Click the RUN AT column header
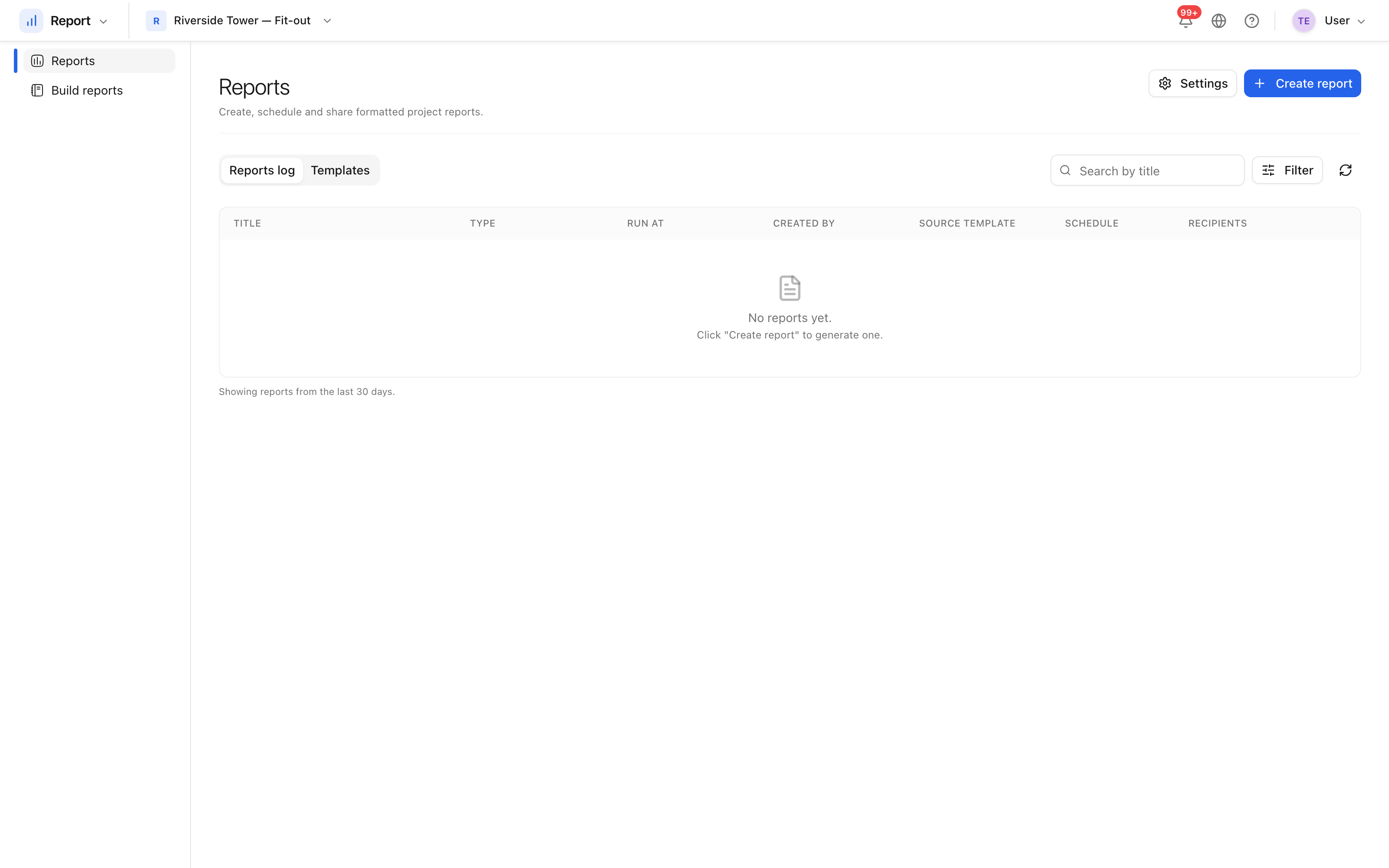 pyautogui.click(x=645, y=224)
